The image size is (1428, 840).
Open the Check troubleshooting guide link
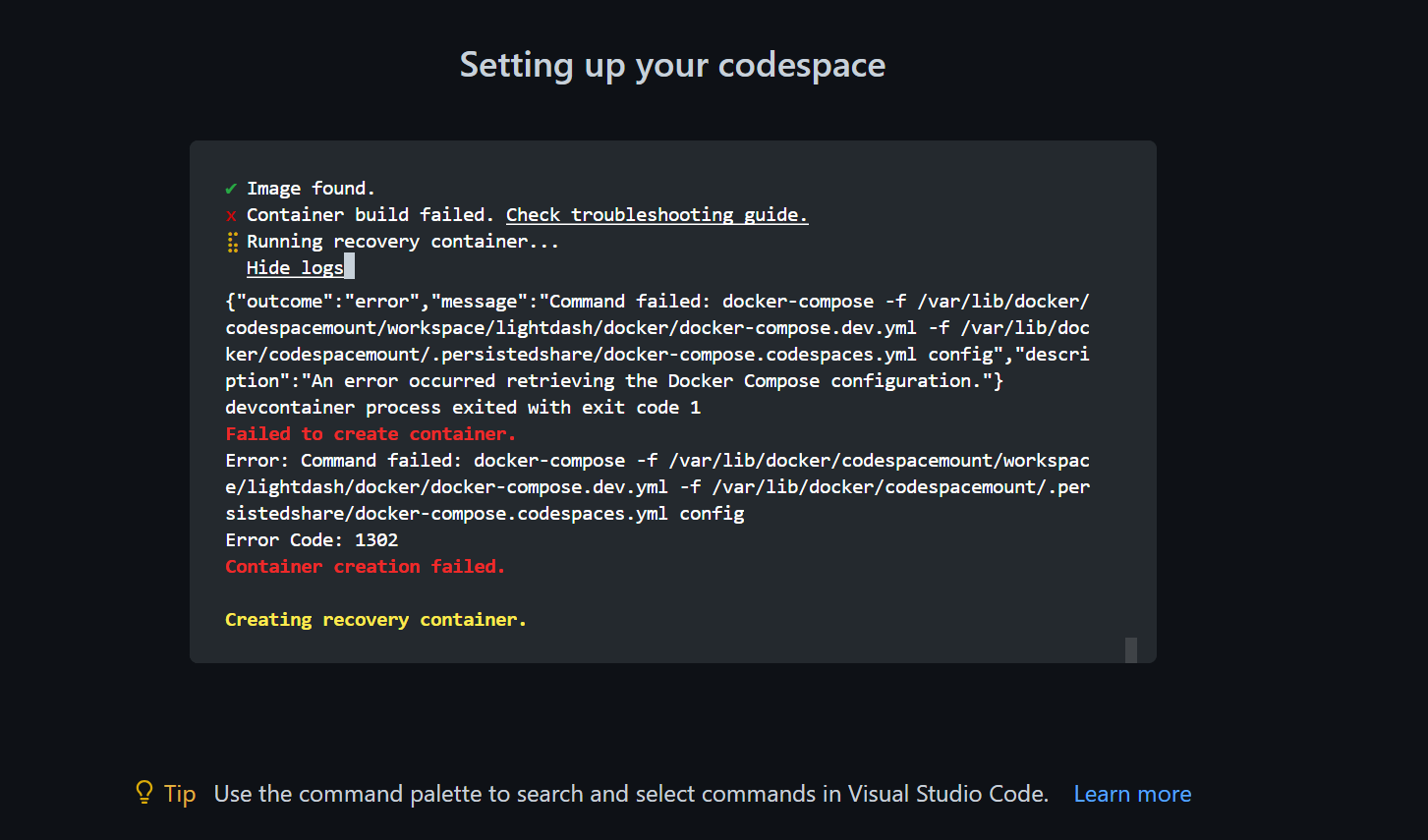click(x=657, y=214)
